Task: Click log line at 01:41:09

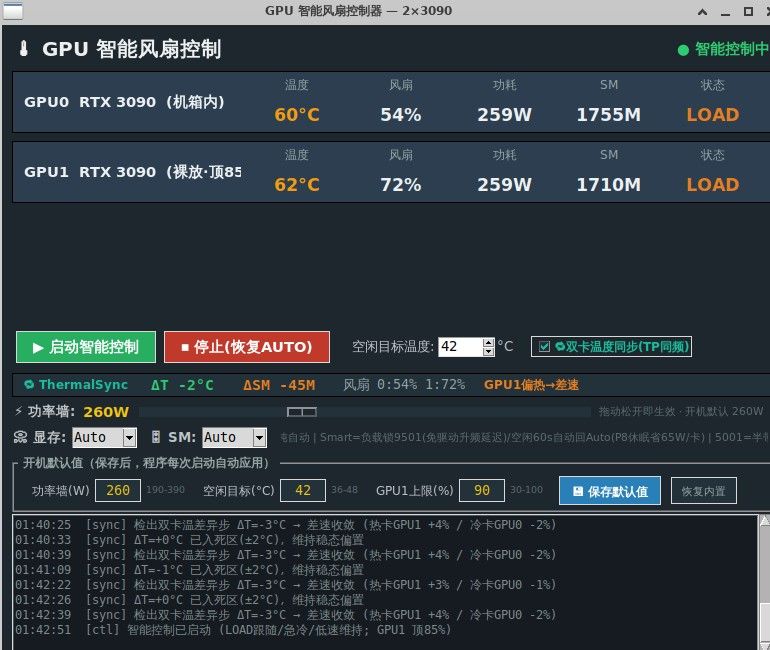Action: tap(189, 570)
